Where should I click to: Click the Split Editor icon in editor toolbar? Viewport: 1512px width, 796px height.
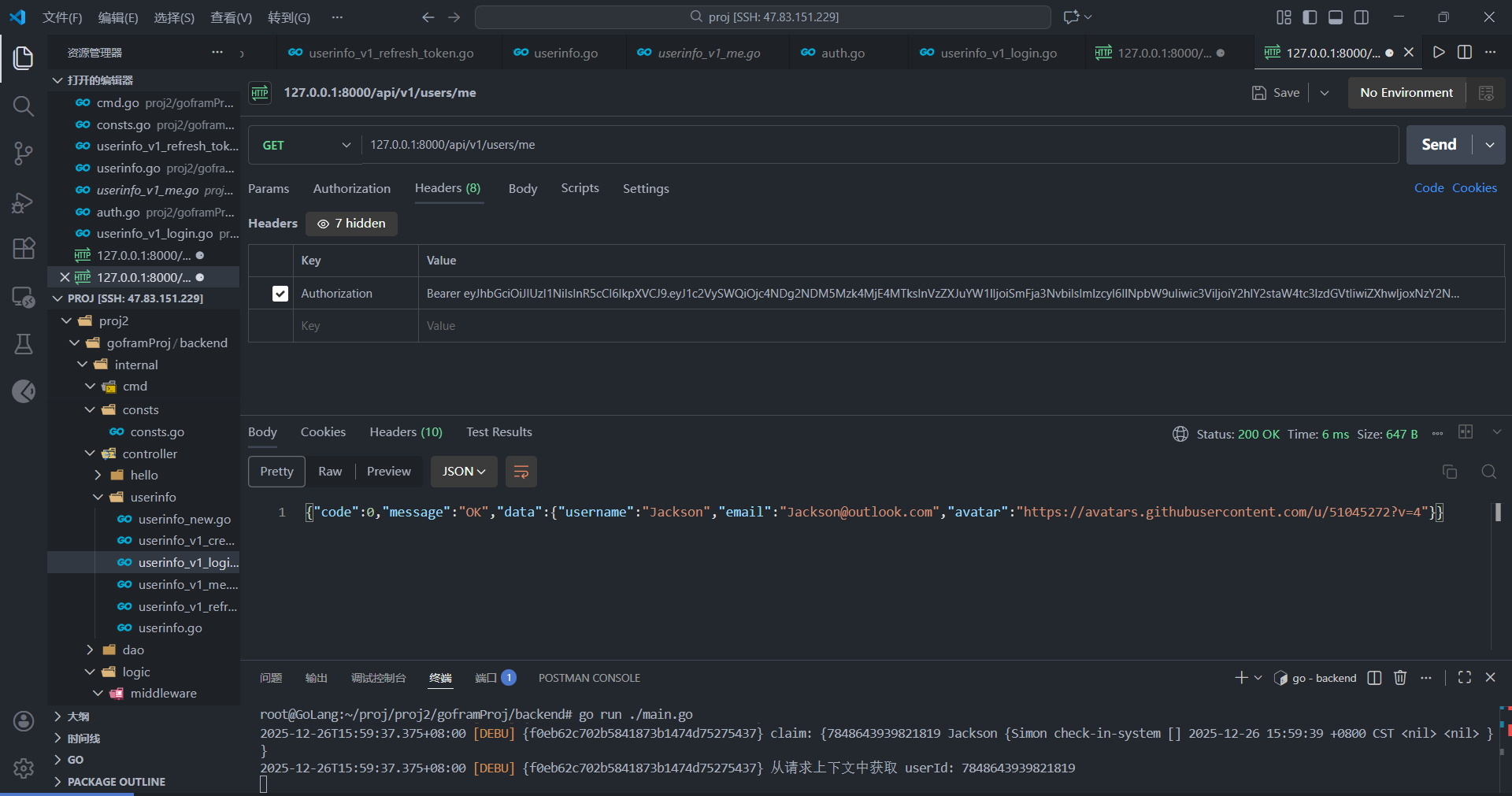click(x=1465, y=52)
